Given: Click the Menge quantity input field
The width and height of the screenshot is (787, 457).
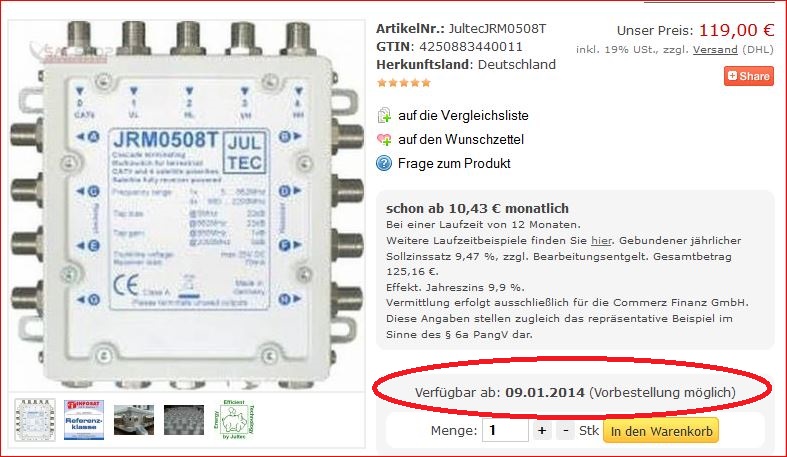Looking at the screenshot, I should tap(505, 430).
